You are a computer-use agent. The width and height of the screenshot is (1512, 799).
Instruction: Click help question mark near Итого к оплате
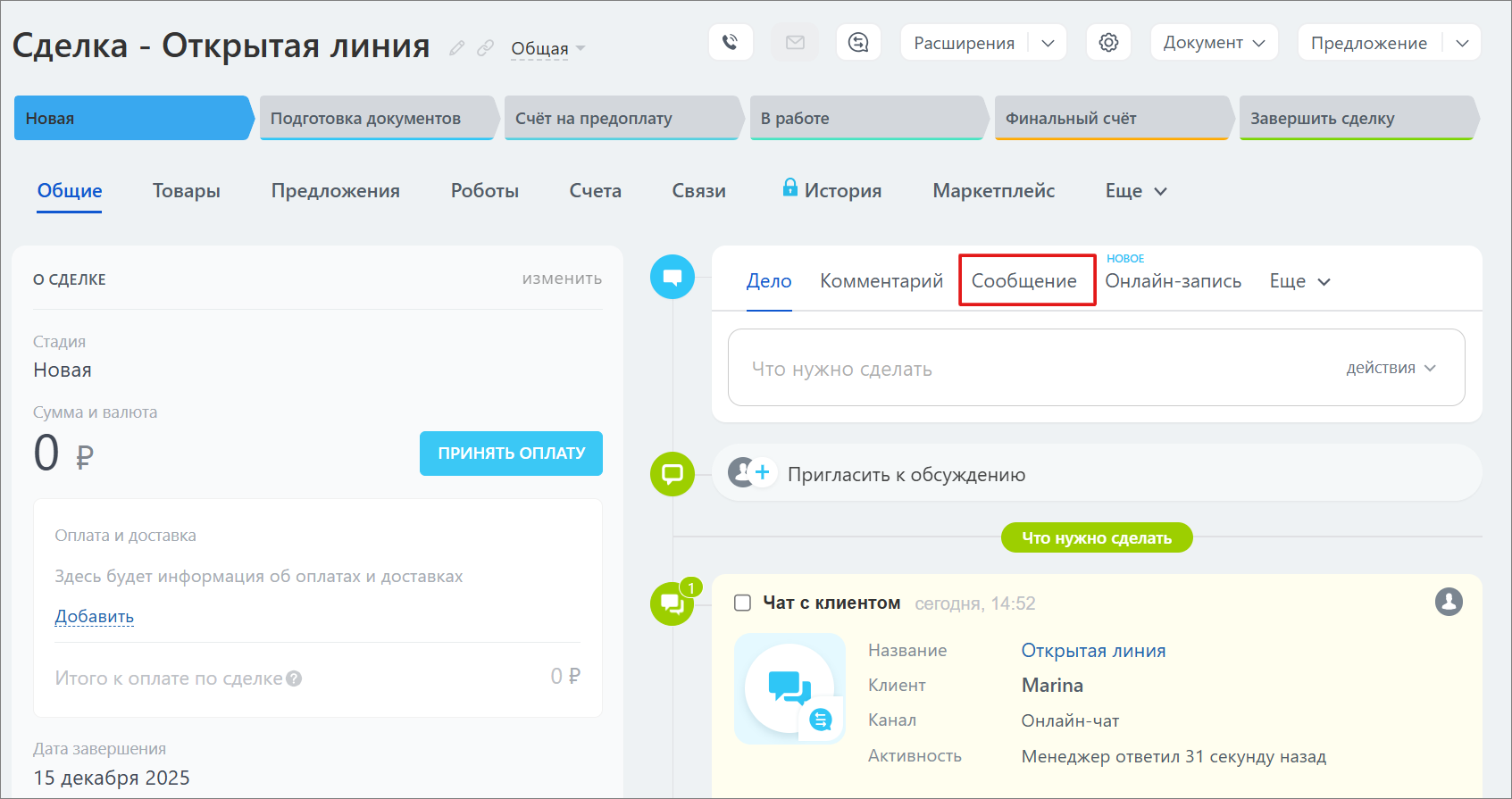[294, 678]
